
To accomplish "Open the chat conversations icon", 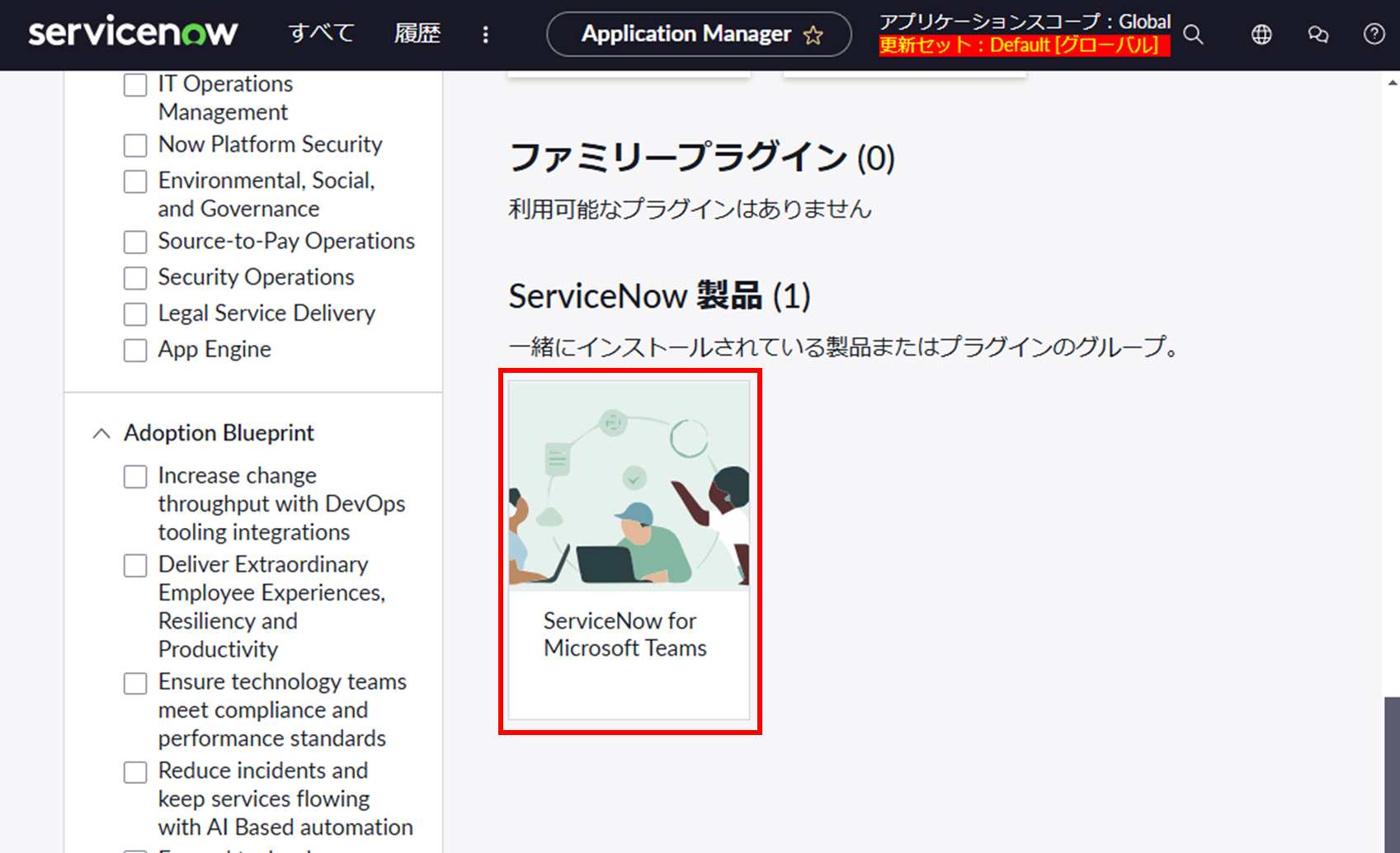I will click(x=1318, y=34).
